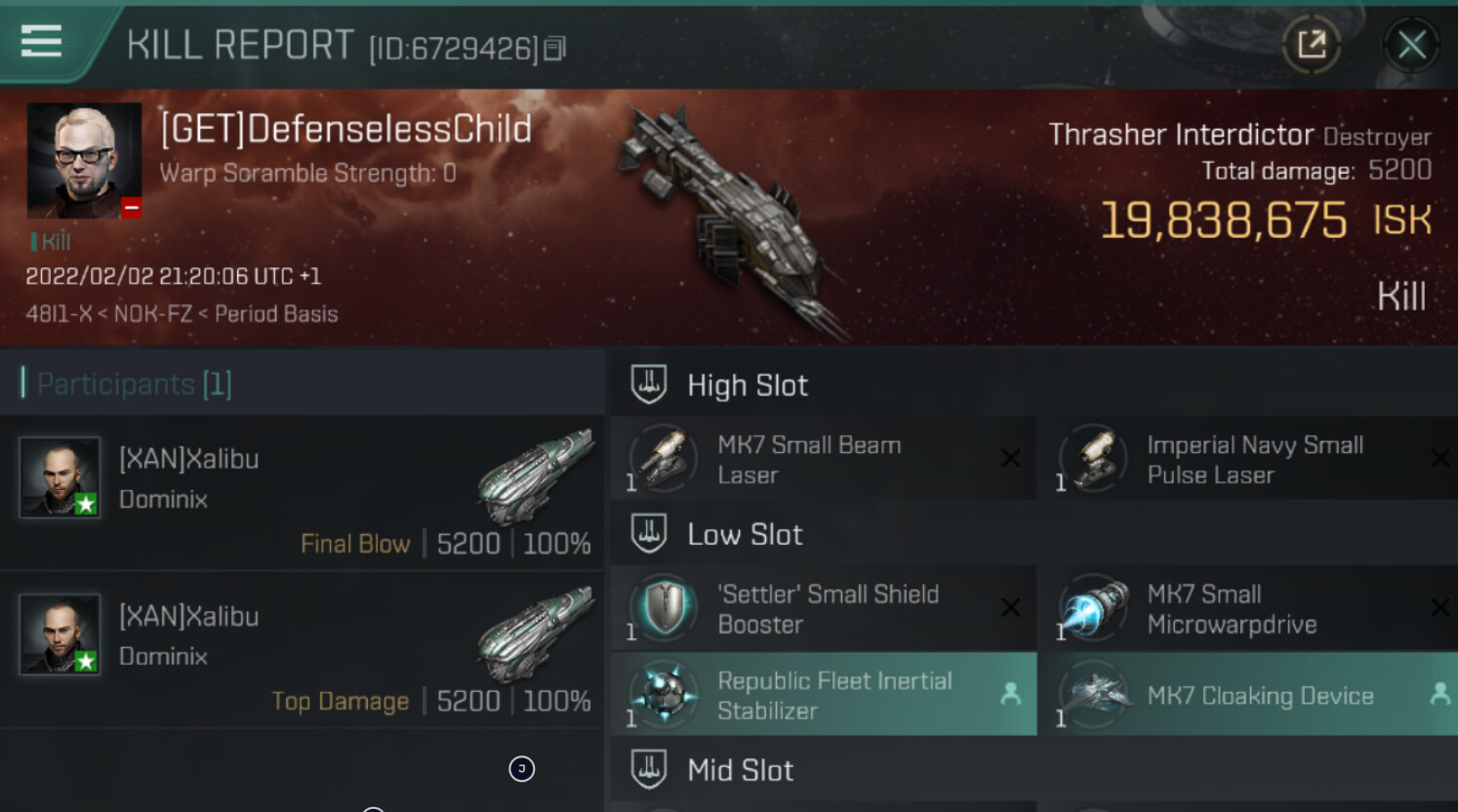Click the Final Blow Xalibu portrait
Screen dimensions: 1458x812
tap(60, 477)
